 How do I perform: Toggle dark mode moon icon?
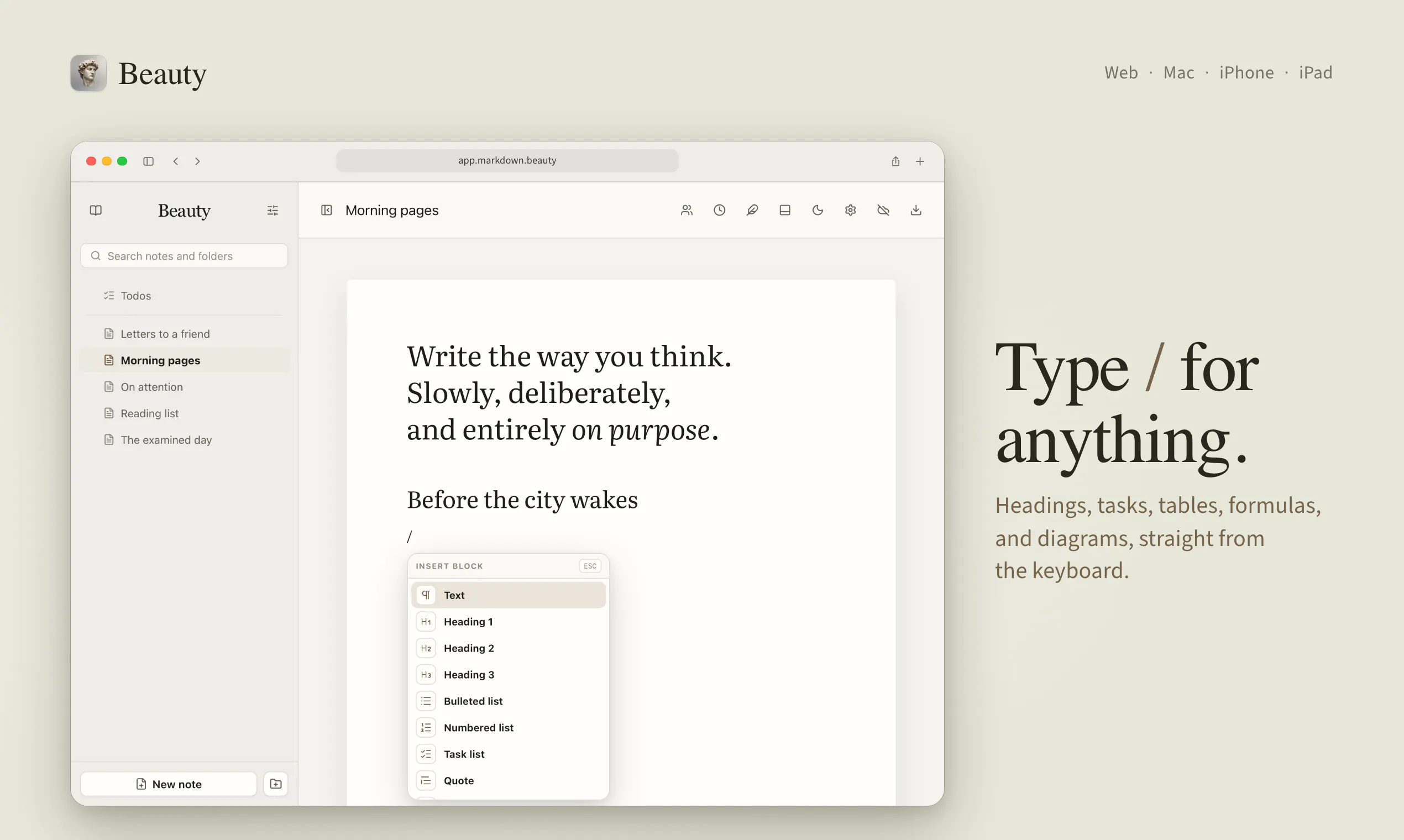tap(818, 210)
